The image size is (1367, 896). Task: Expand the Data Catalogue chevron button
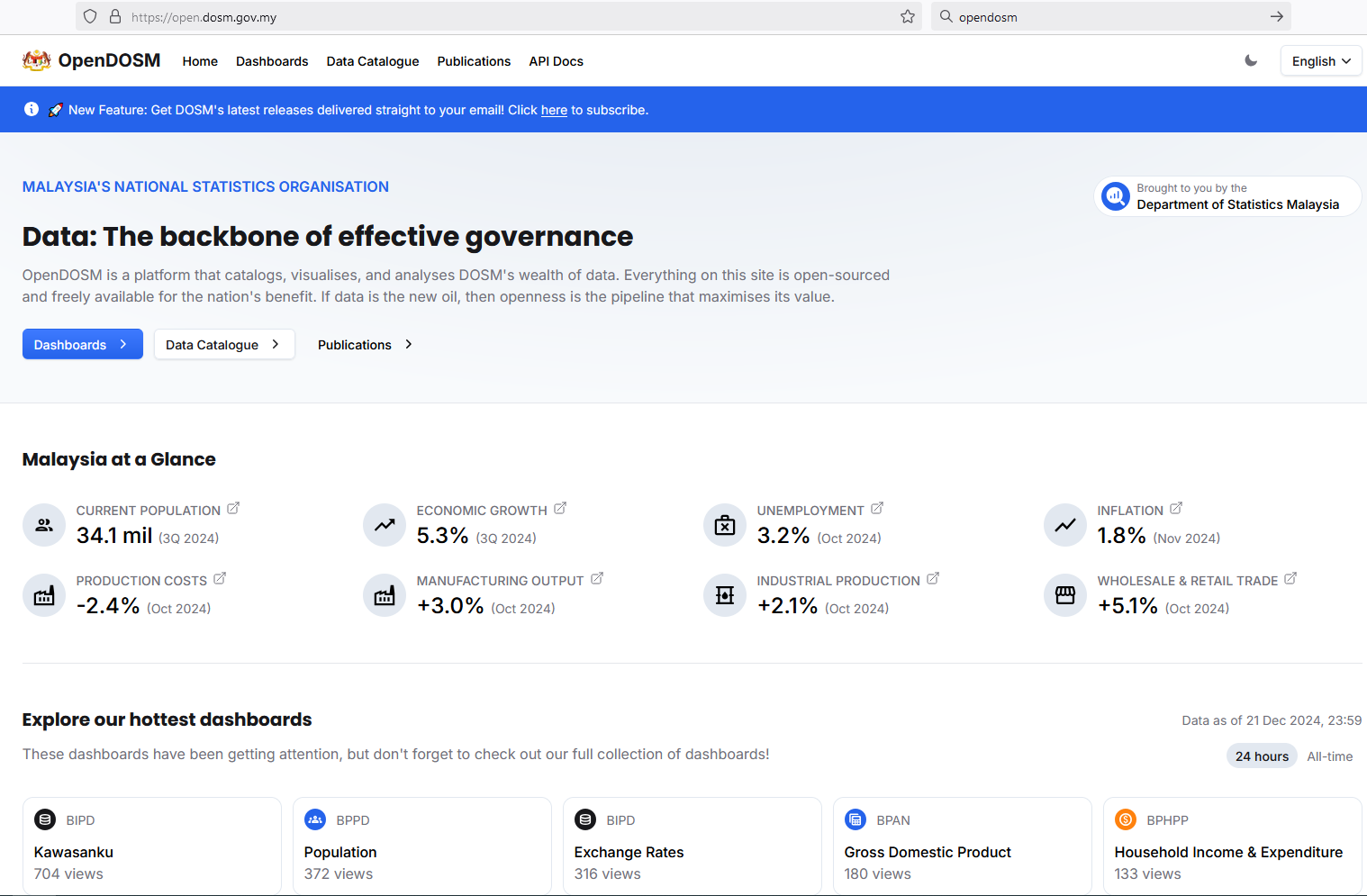coord(223,345)
